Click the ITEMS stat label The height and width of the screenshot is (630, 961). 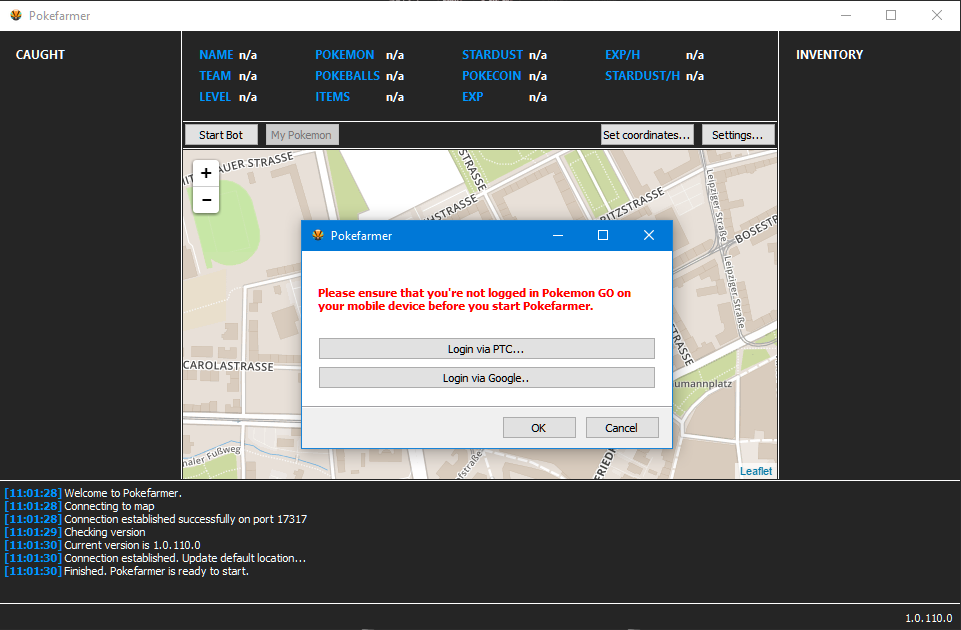click(x=332, y=97)
